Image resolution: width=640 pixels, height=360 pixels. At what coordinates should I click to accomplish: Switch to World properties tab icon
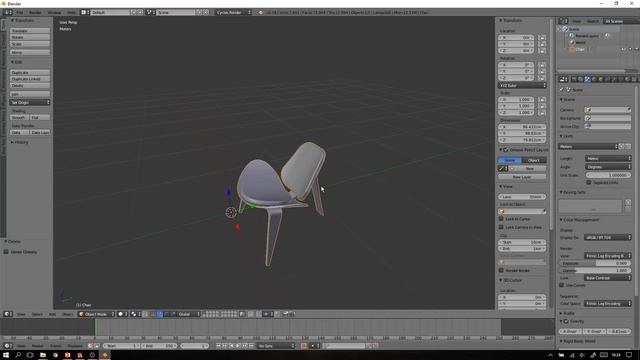point(594,79)
